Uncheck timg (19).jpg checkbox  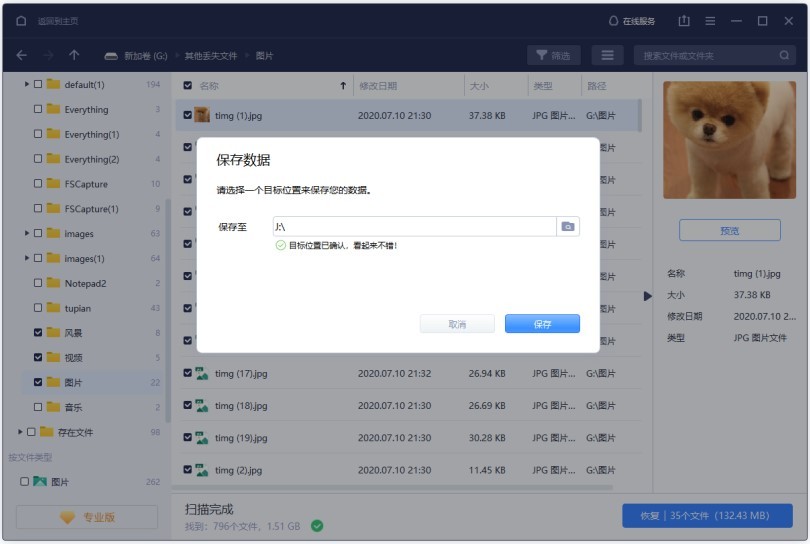188,437
